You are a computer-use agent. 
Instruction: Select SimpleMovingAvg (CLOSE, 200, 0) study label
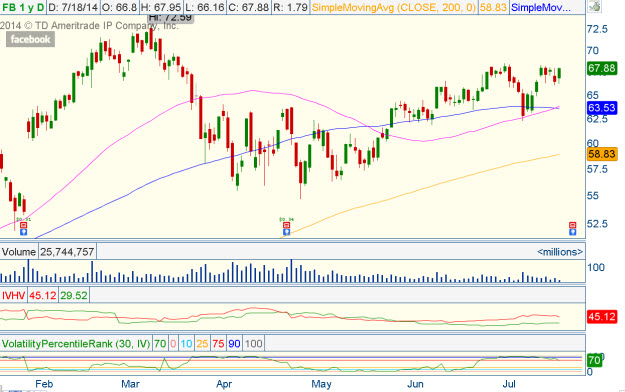pos(394,7)
